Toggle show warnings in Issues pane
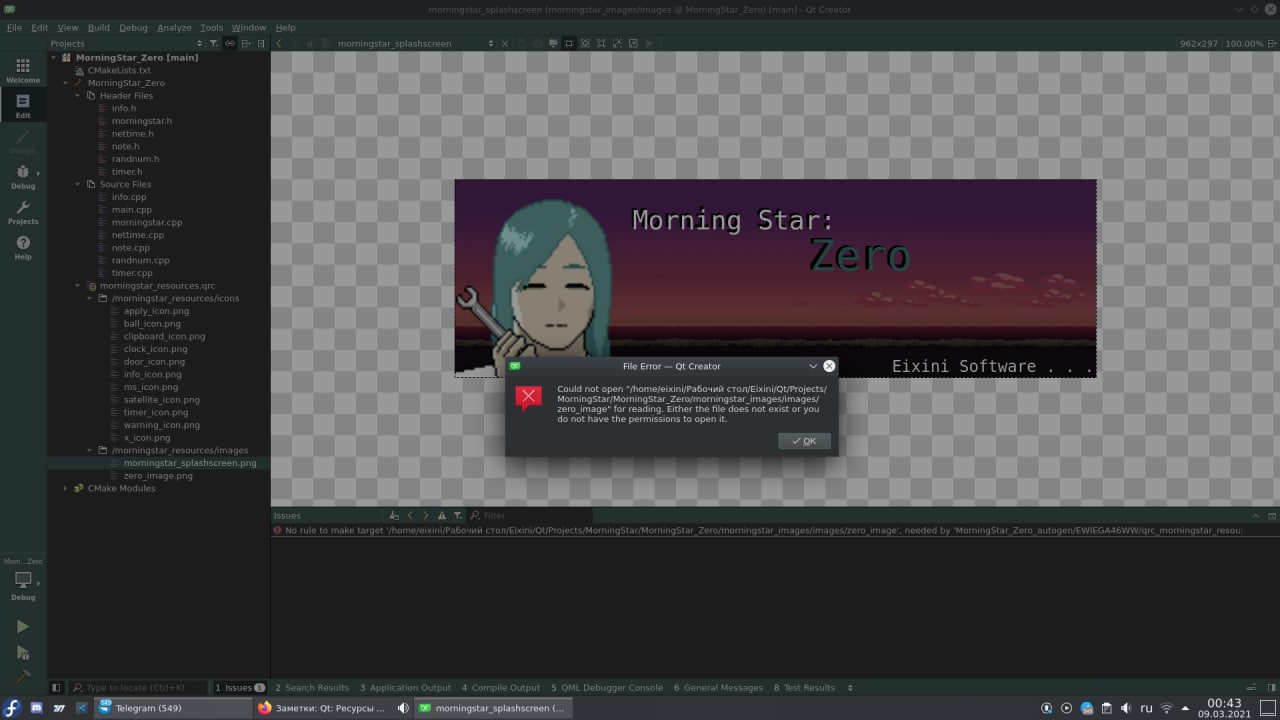This screenshot has width=1280, height=720. pos(444,515)
